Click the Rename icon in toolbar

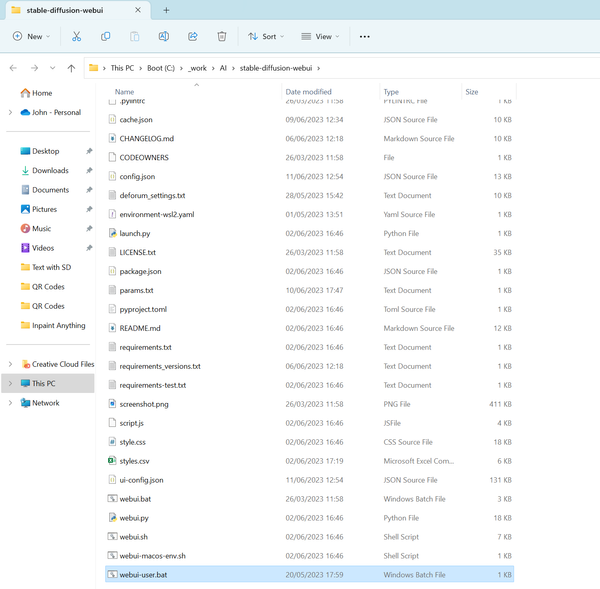pos(163,36)
